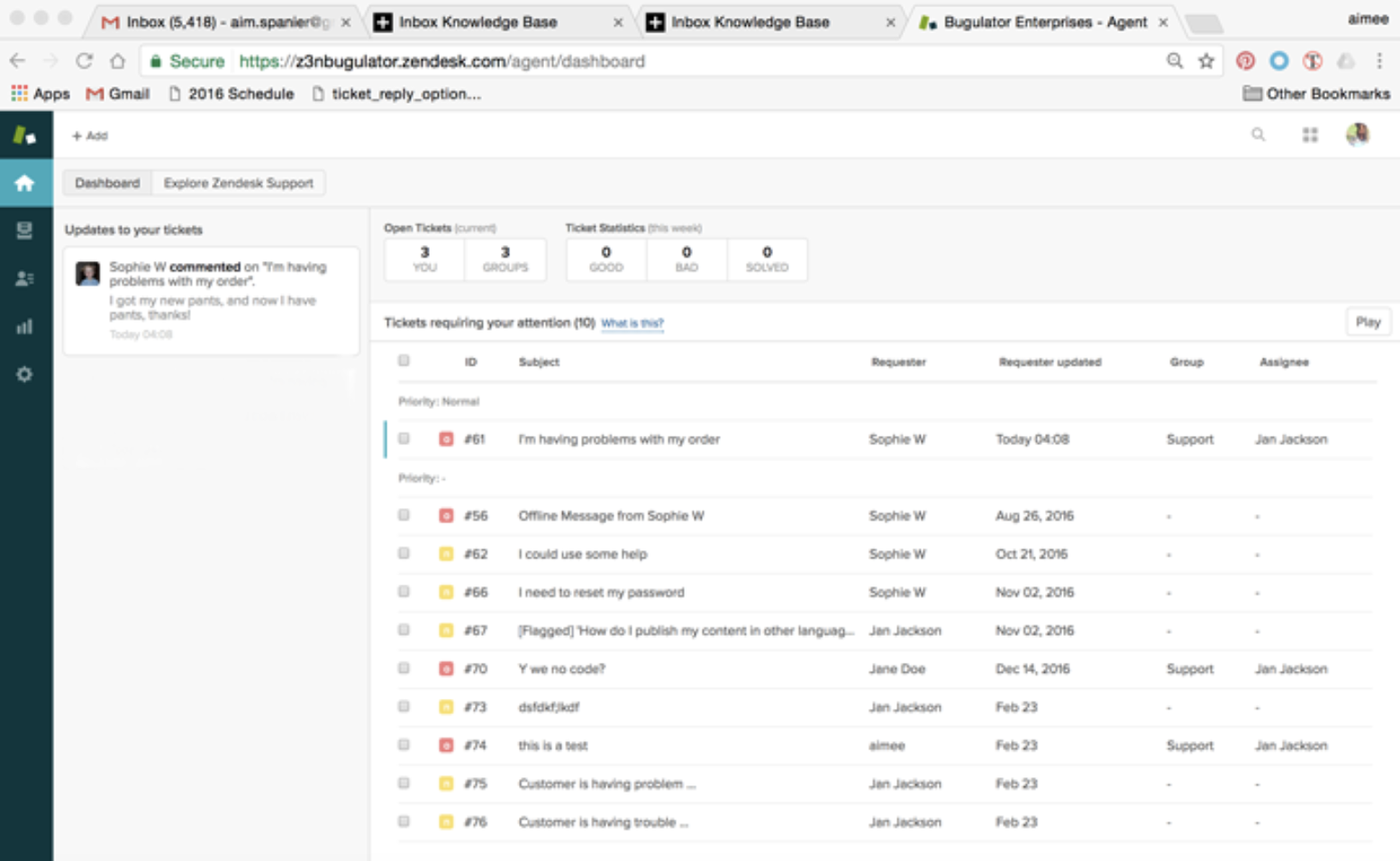Open the user profile avatar menu
The image size is (1400, 861).
tap(1357, 135)
